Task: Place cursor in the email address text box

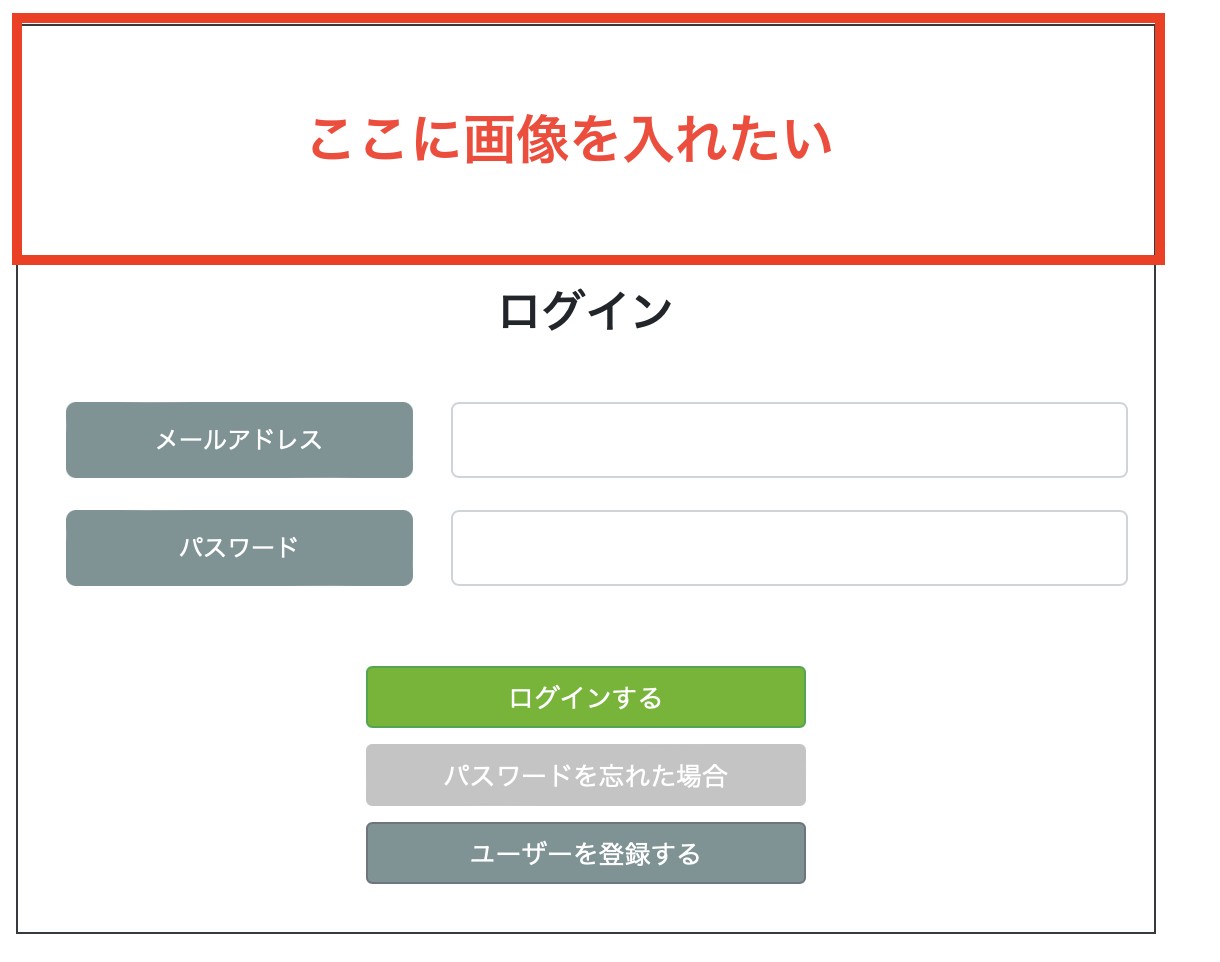Action: (x=789, y=440)
